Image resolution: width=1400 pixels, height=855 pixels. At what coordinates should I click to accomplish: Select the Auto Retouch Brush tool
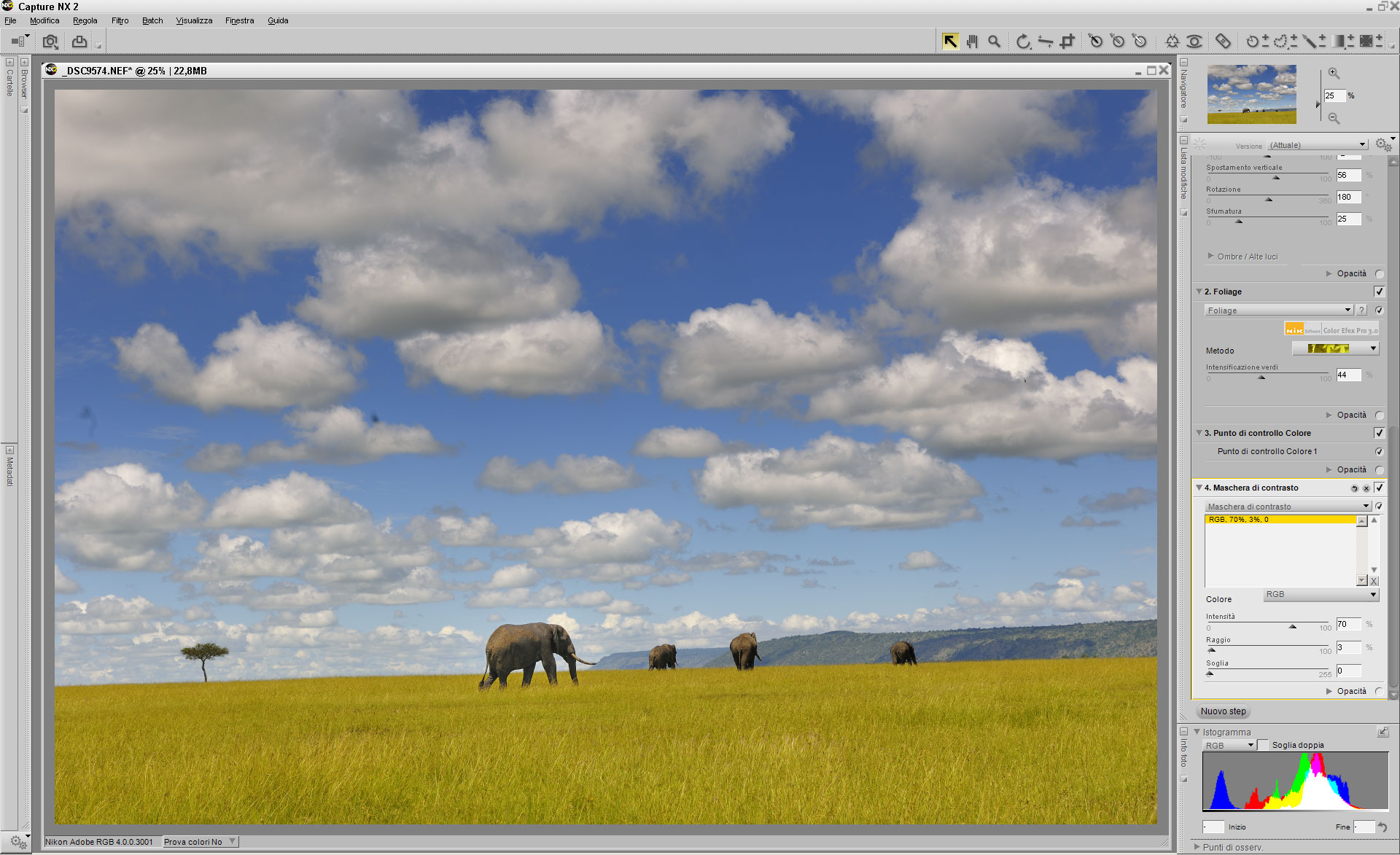[x=1223, y=42]
